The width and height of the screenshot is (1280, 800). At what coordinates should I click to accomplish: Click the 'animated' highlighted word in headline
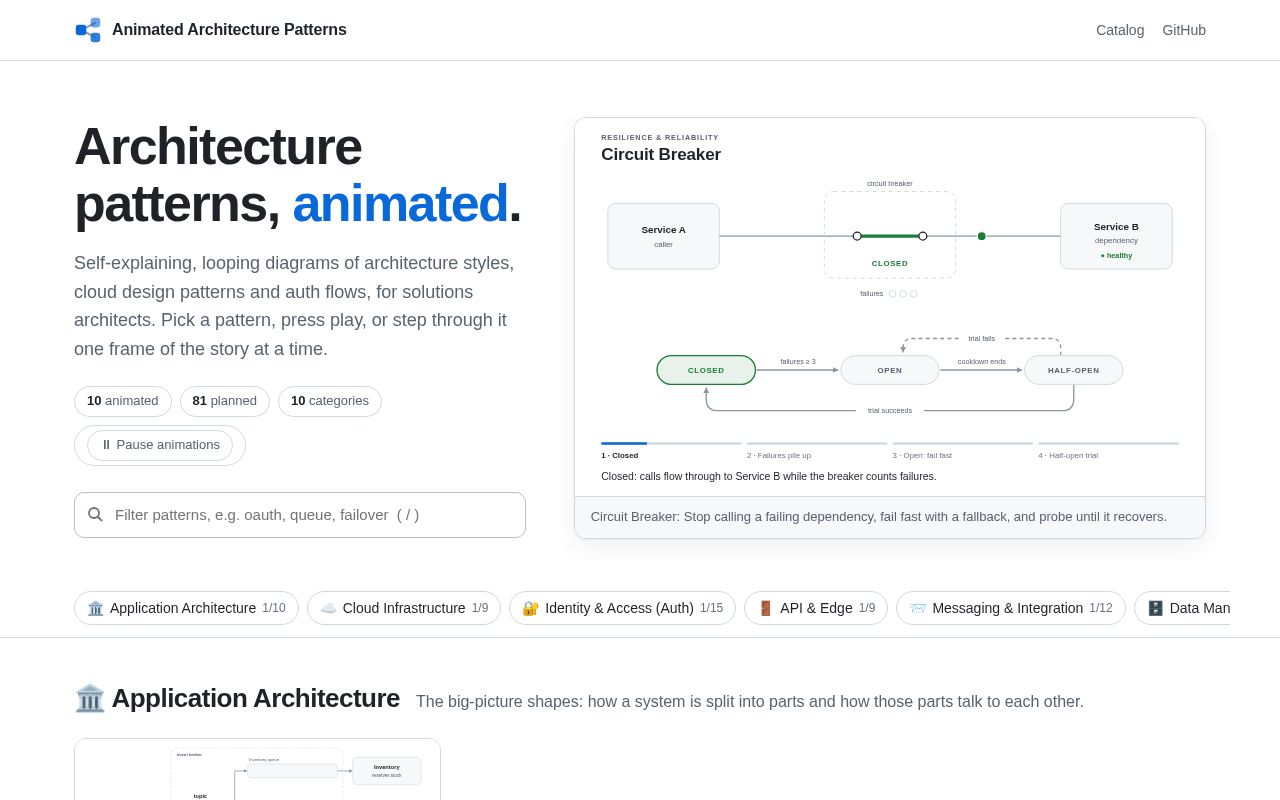400,203
